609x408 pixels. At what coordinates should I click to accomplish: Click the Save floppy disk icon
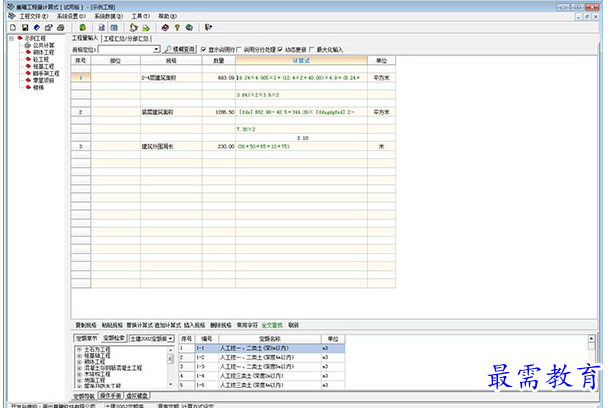[25, 28]
